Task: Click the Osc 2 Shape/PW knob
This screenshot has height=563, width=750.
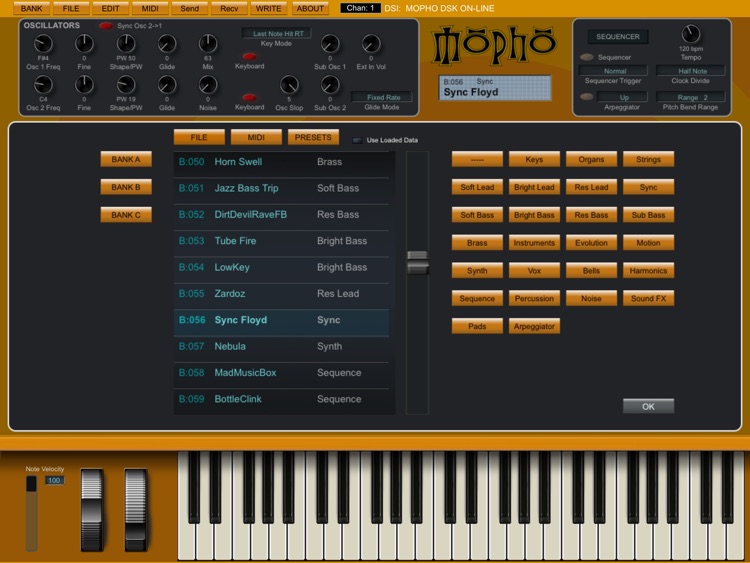Action: click(x=126, y=85)
